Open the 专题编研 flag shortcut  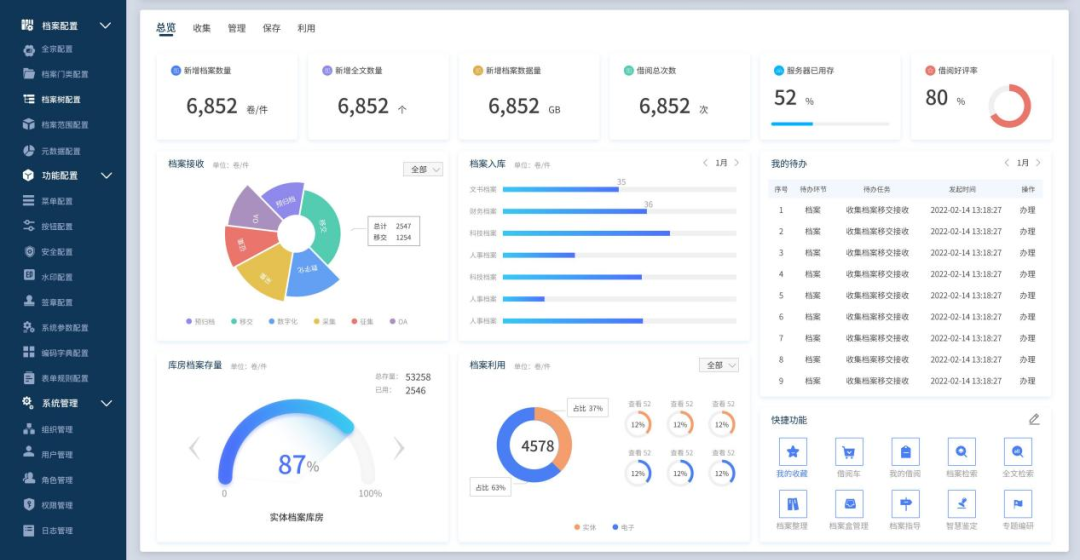click(1017, 504)
